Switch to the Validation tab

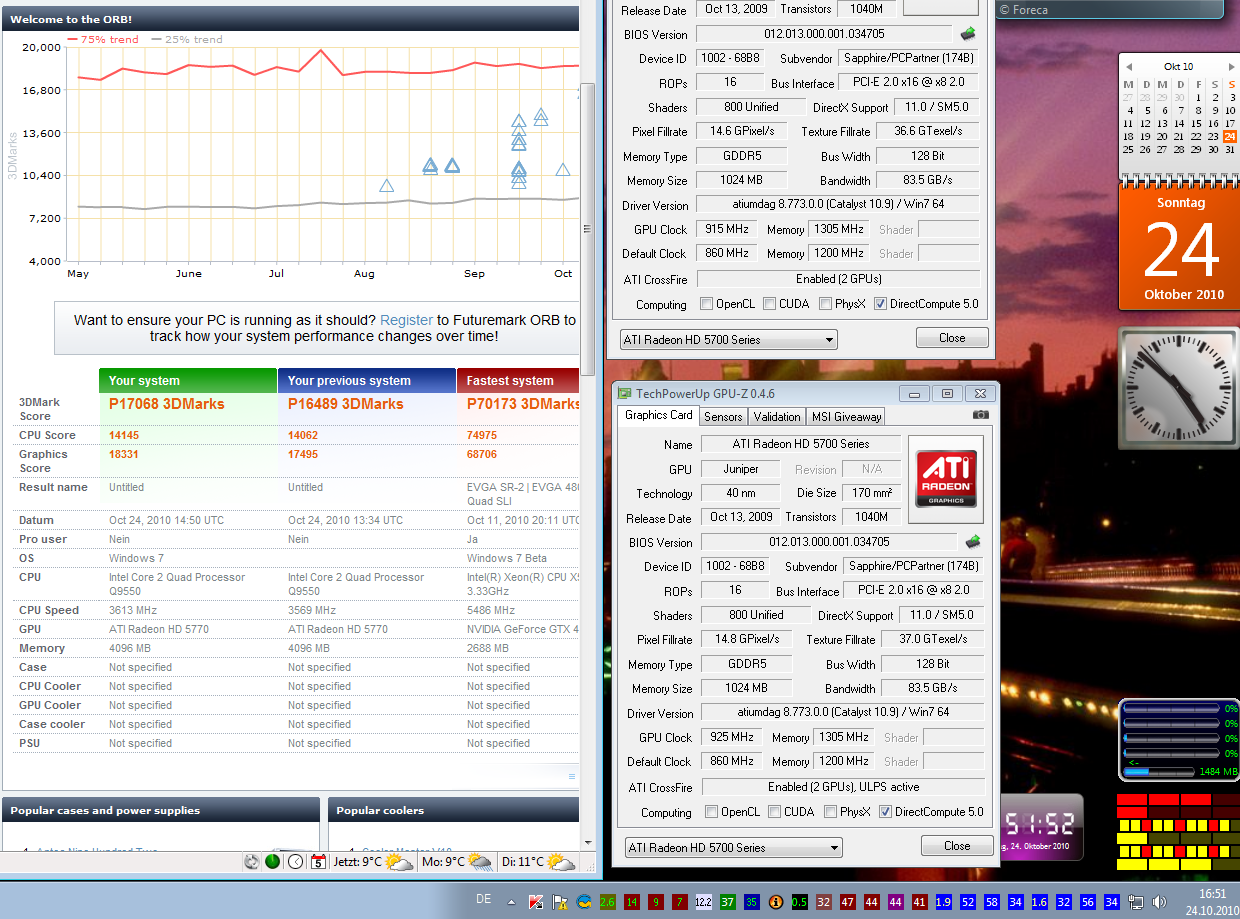point(777,416)
